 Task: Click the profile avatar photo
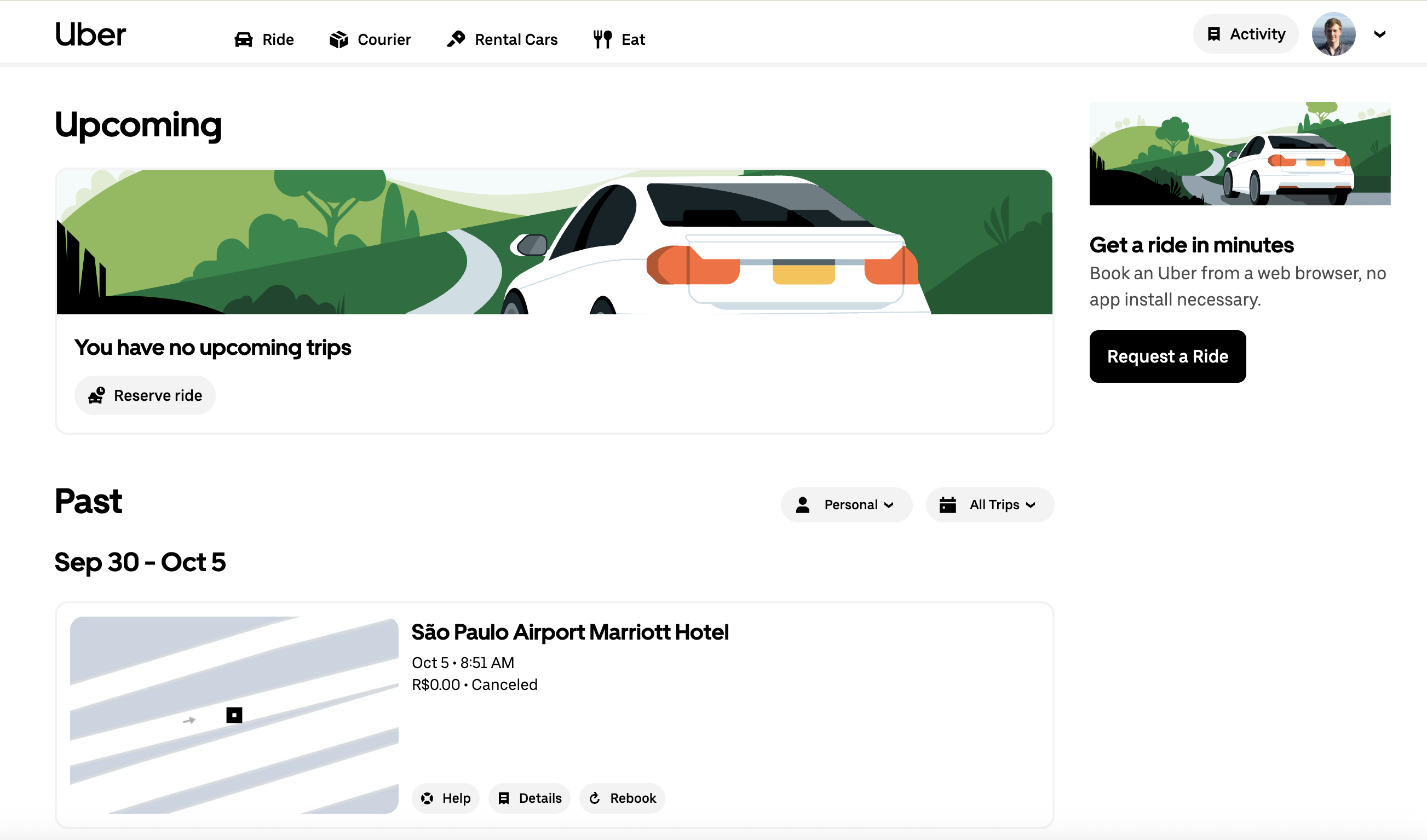1333,34
